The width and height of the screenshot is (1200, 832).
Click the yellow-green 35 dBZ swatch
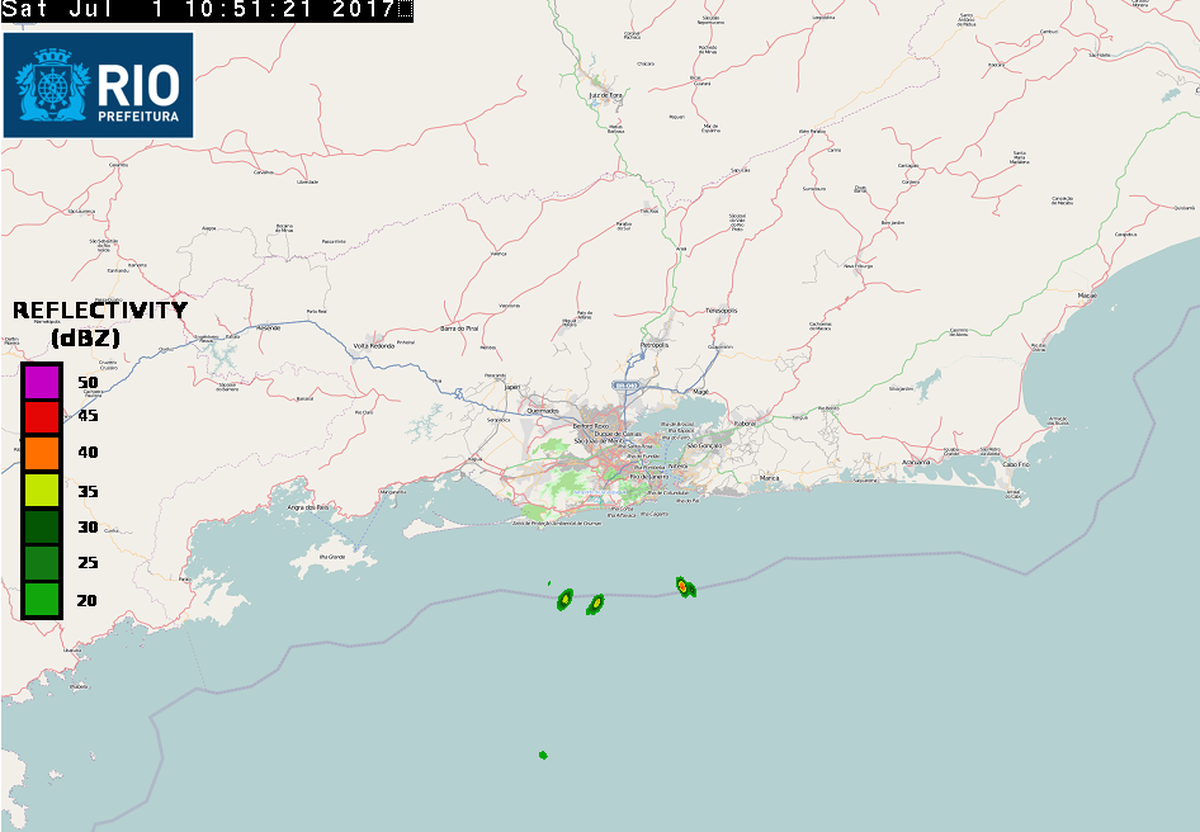tap(41, 490)
